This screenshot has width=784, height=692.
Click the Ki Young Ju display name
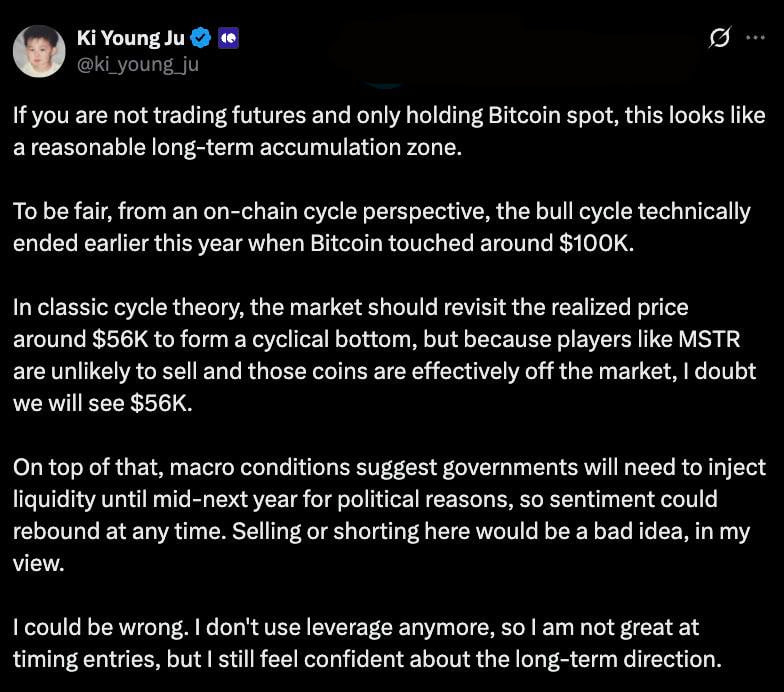(x=132, y=40)
